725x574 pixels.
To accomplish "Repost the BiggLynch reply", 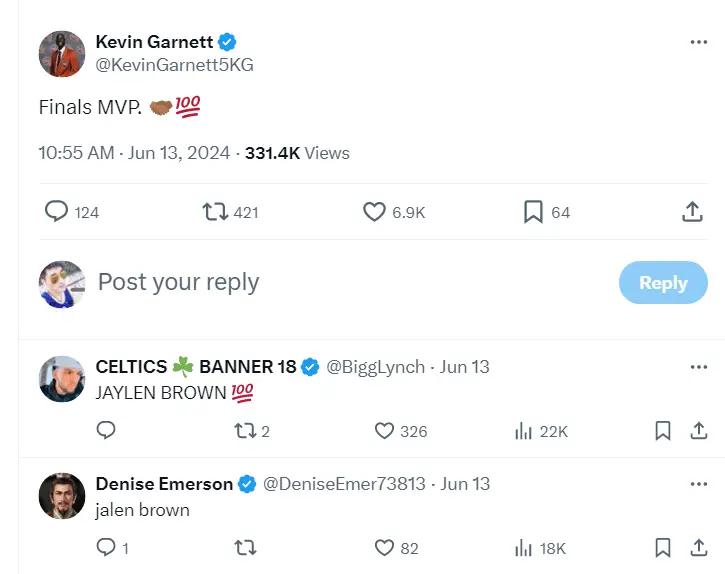I will tap(244, 431).
